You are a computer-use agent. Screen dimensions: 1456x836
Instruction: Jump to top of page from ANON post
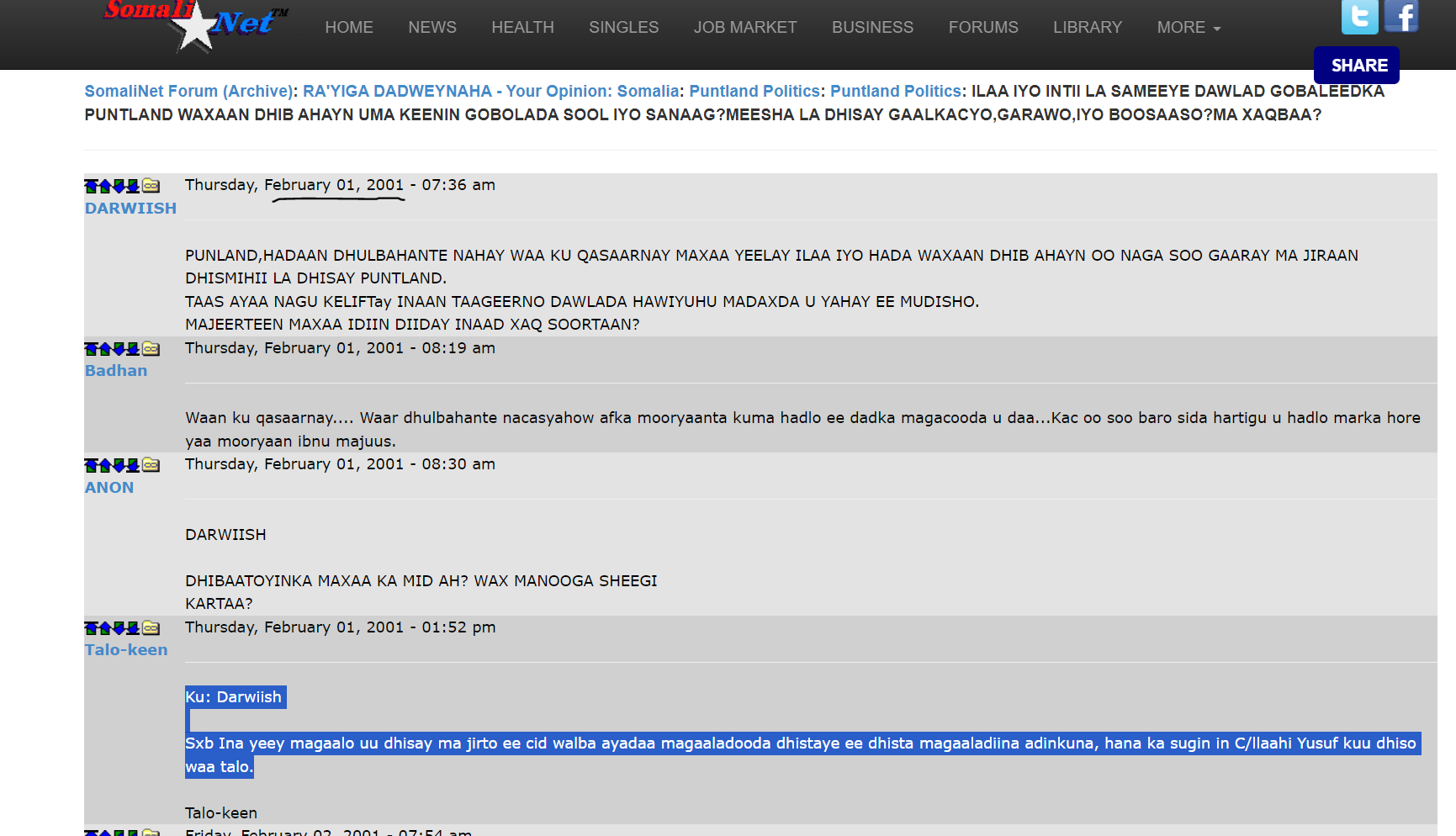(x=91, y=465)
